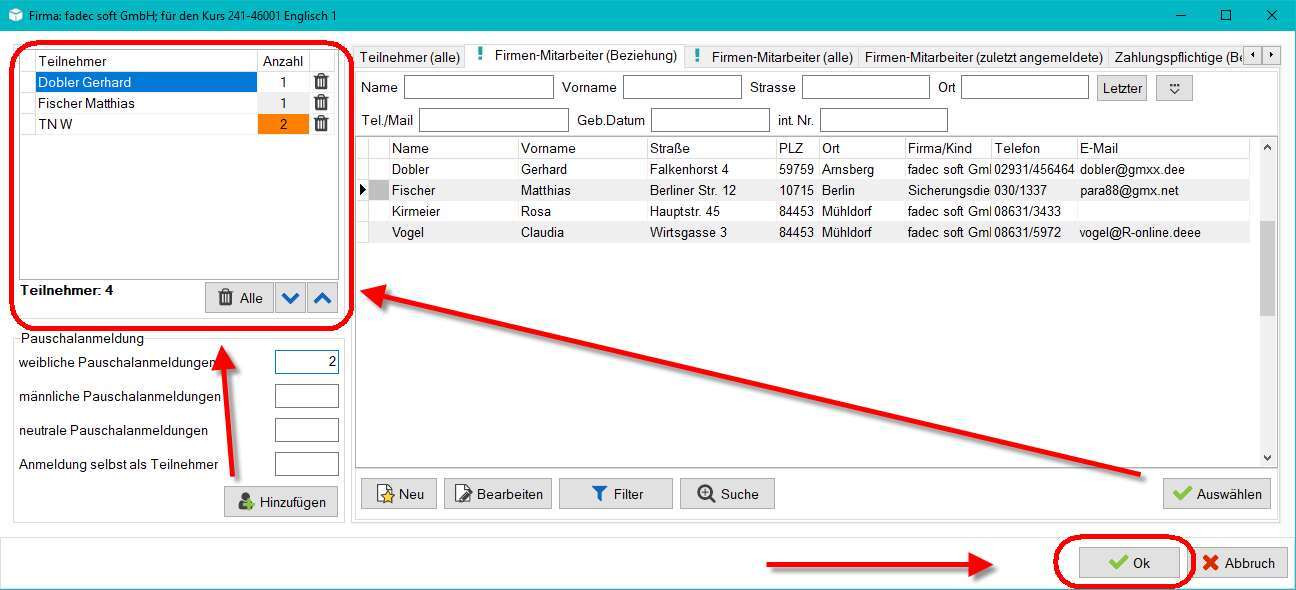Move the selected participant up with the chevron

(322, 298)
